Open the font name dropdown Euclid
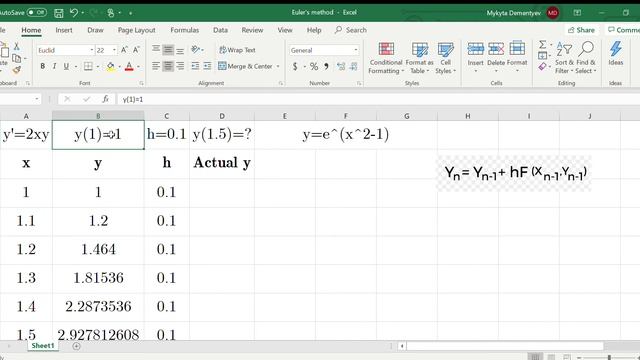This screenshot has height=360, width=640. pos(91,50)
